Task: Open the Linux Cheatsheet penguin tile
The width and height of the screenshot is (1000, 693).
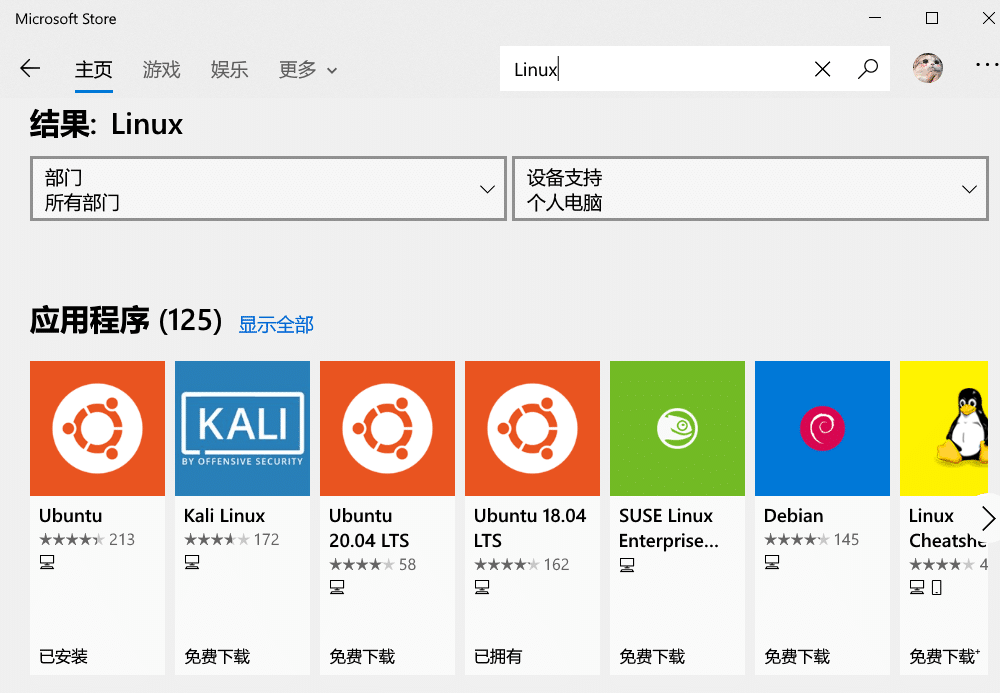Action: point(944,428)
